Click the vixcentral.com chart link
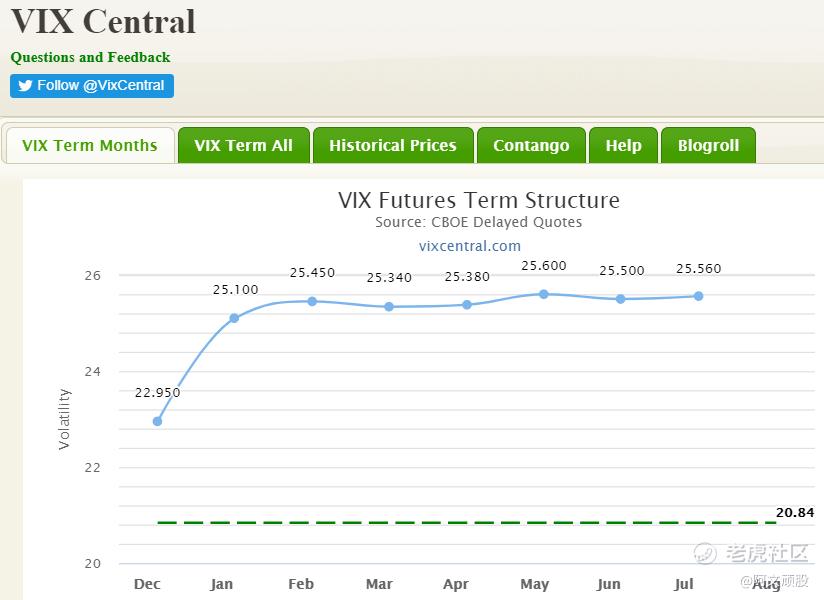 click(470, 246)
